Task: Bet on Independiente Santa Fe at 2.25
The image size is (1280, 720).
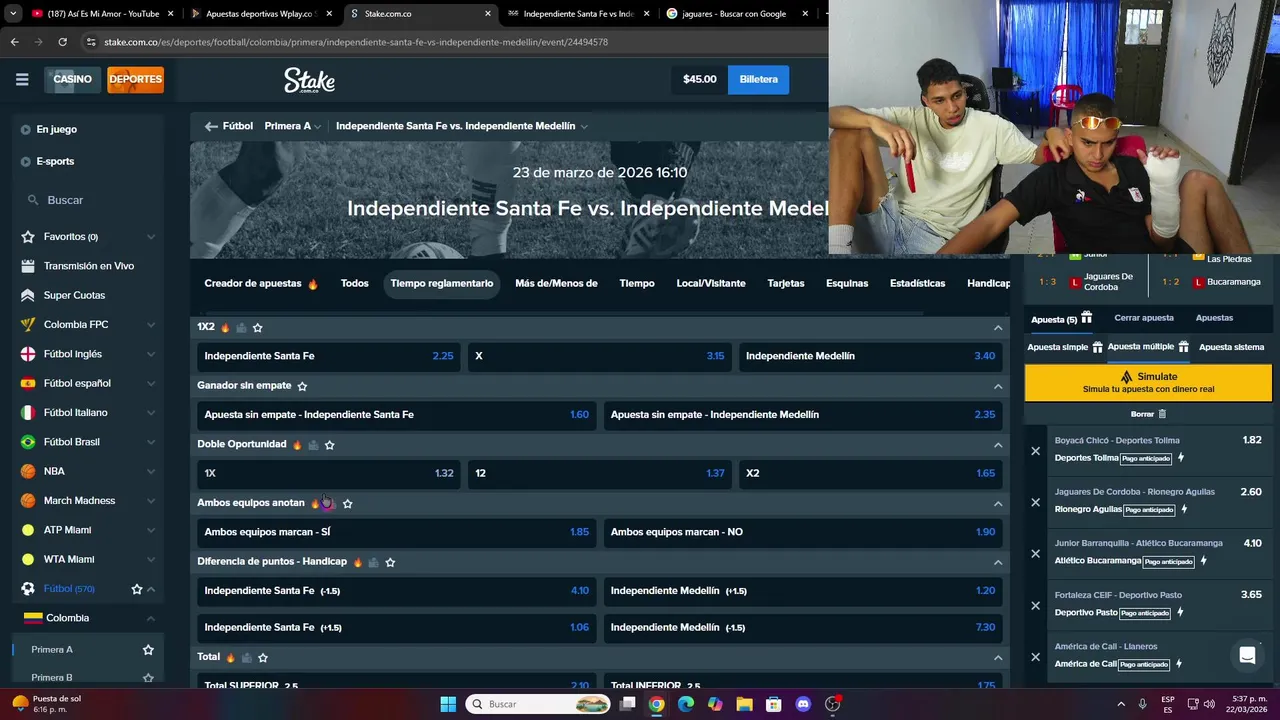Action: coord(328,356)
